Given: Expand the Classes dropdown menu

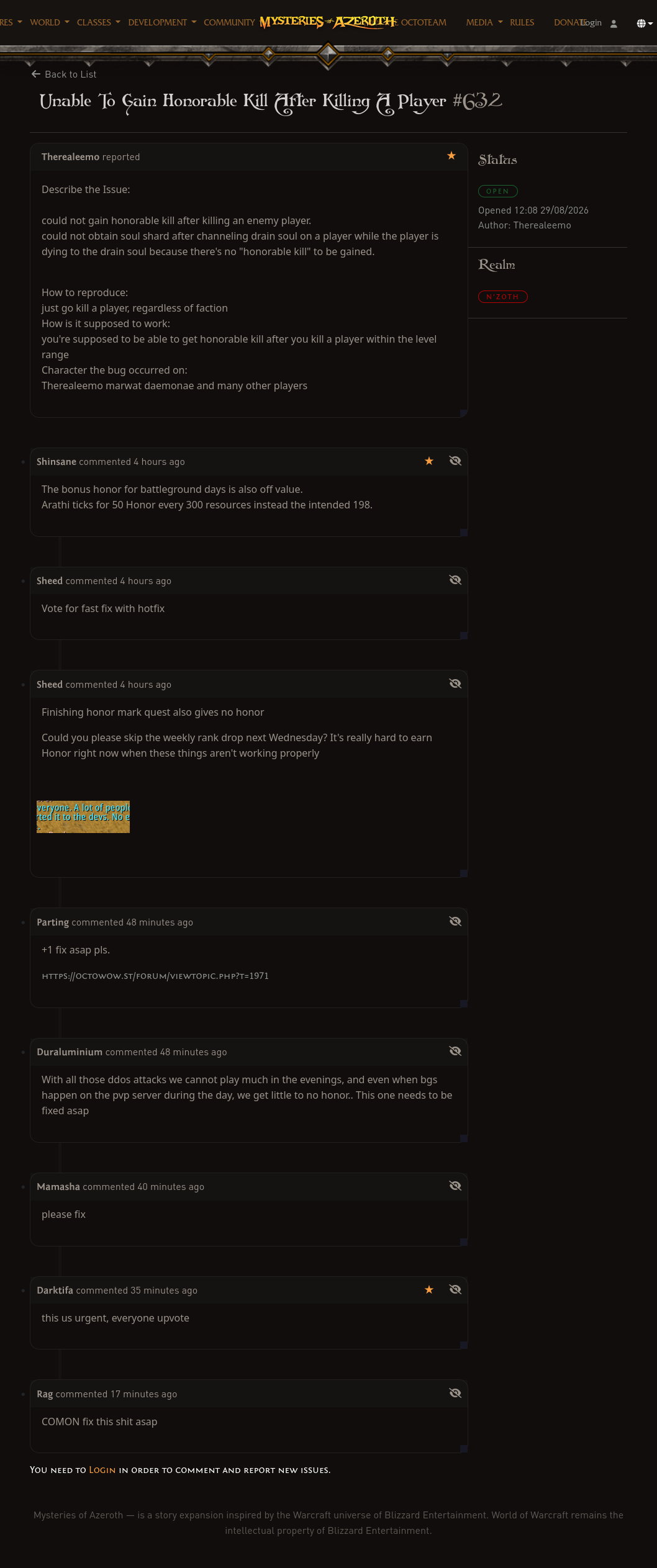Looking at the screenshot, I should (99, 22).
